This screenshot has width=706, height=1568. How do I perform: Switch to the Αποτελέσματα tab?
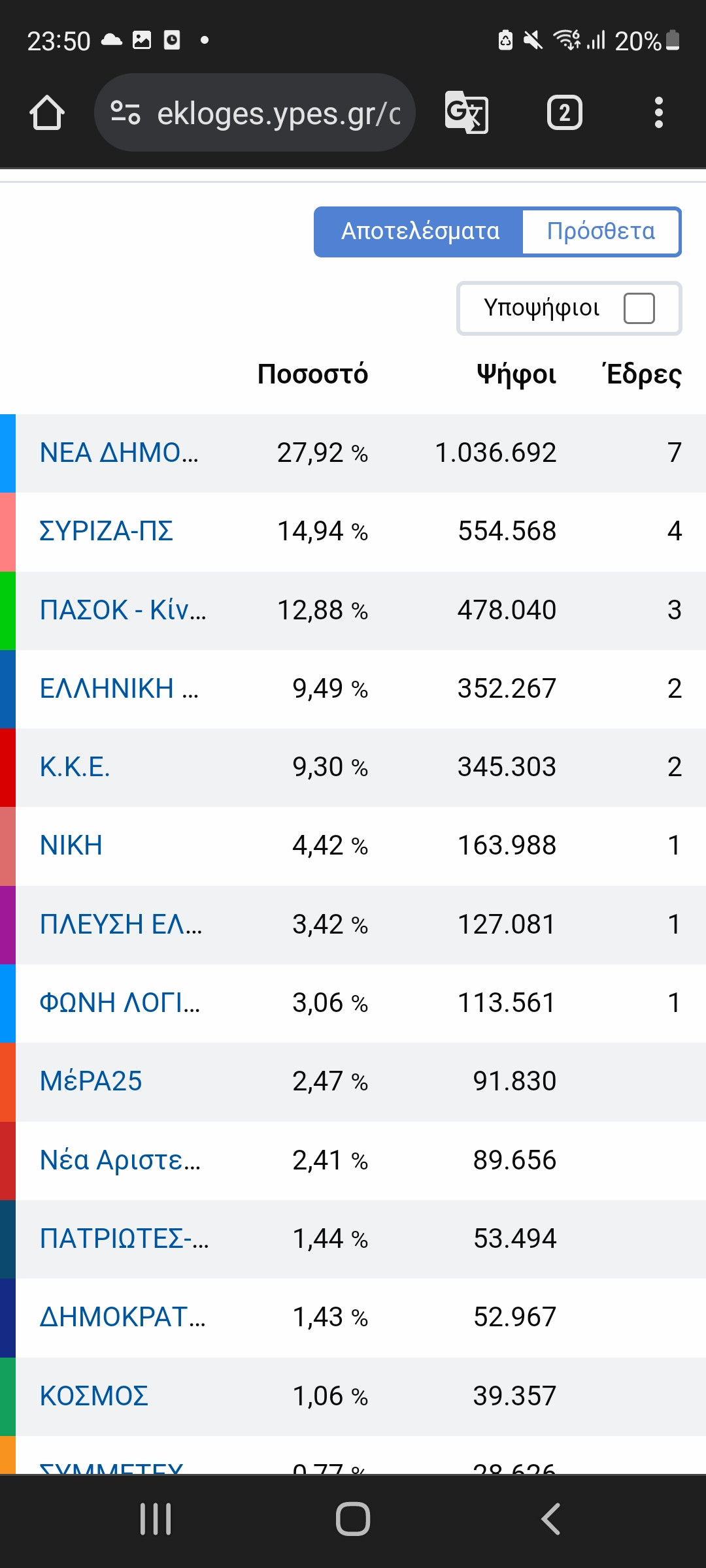pos(420,232)
